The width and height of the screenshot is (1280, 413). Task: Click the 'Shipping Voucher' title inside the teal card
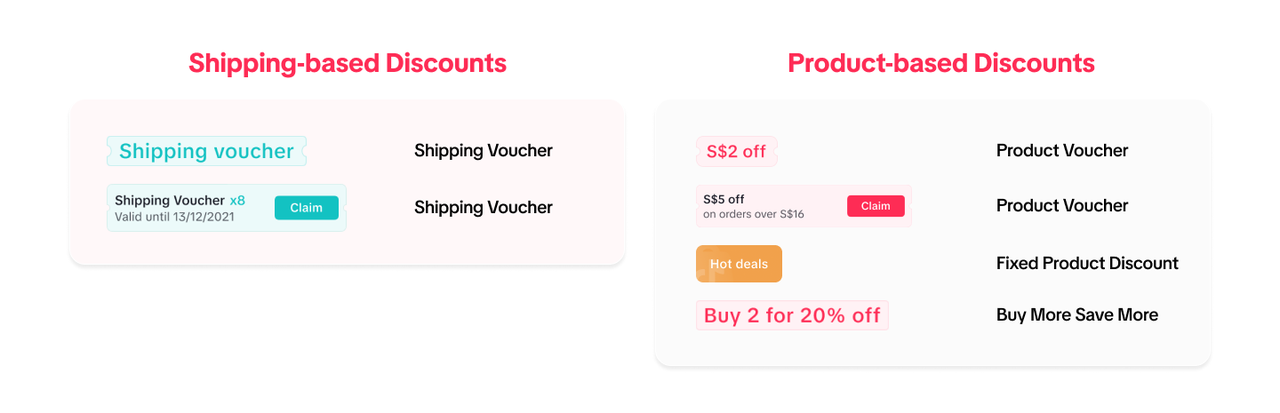[169, 200]
